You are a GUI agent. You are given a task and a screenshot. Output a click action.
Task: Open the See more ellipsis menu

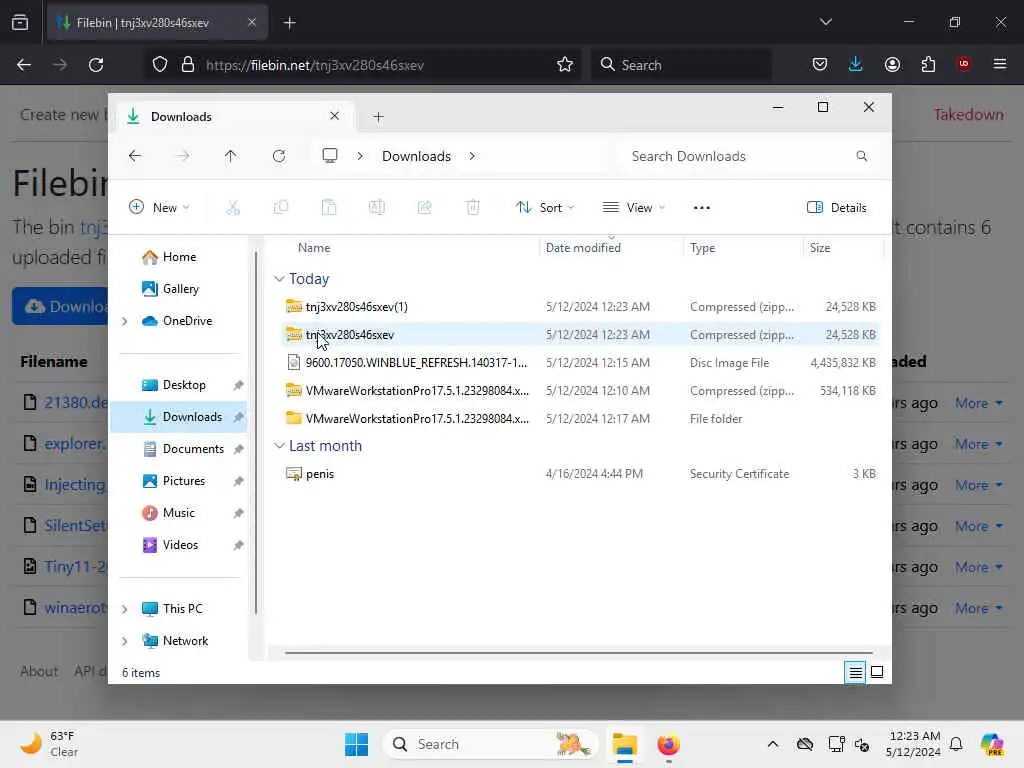click(701, 208)
